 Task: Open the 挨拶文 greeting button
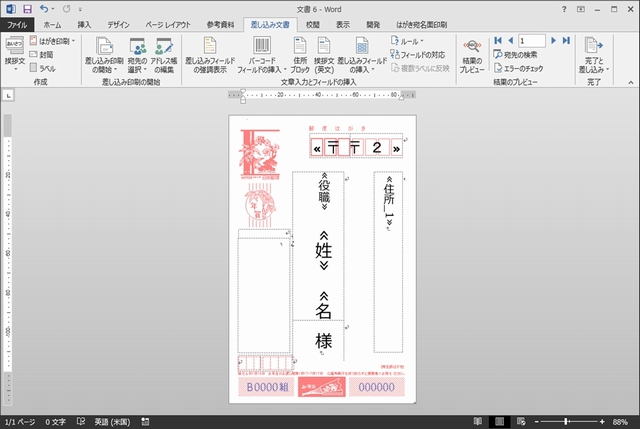pyautogui.click(x=15, y=53)
